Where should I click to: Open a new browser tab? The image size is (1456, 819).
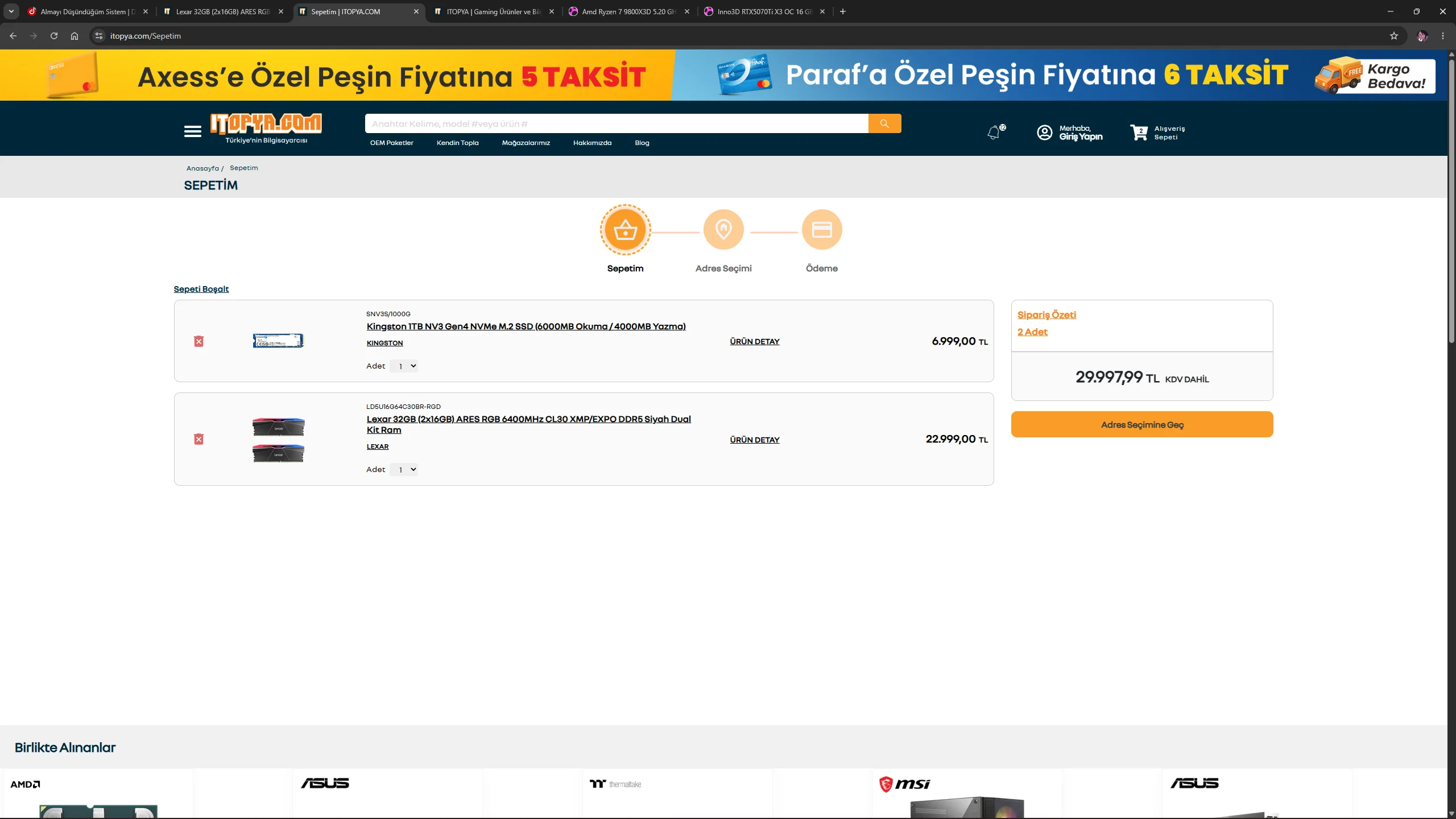point(843,11)
